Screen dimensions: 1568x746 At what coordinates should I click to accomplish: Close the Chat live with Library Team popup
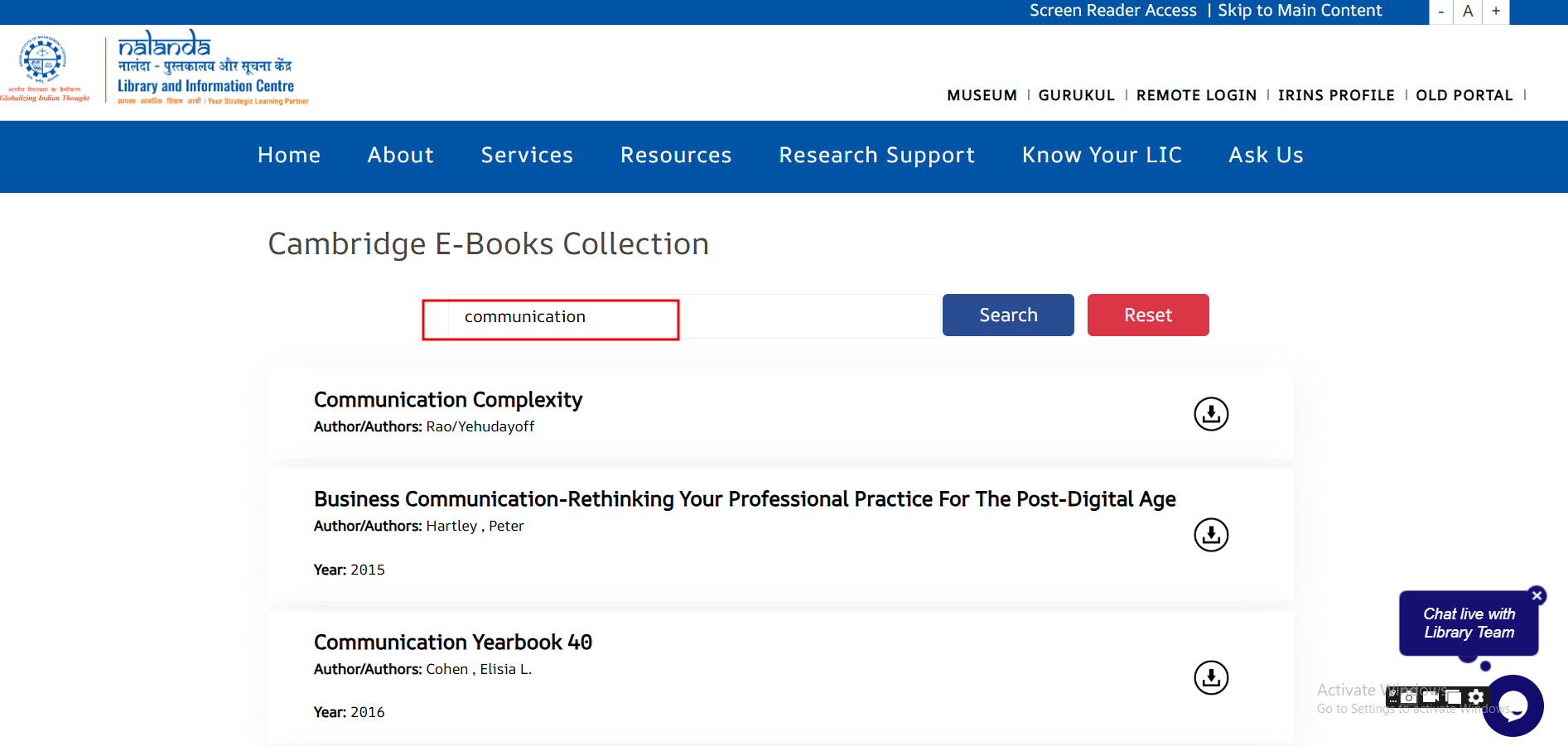point(1537,595)
